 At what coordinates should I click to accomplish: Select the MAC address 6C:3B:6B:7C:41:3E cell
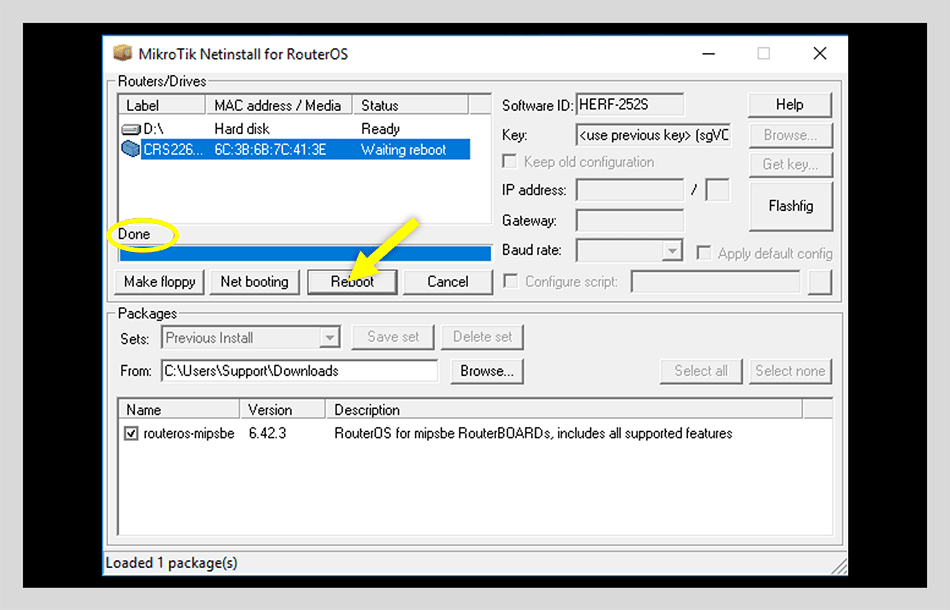click(270, 150)
